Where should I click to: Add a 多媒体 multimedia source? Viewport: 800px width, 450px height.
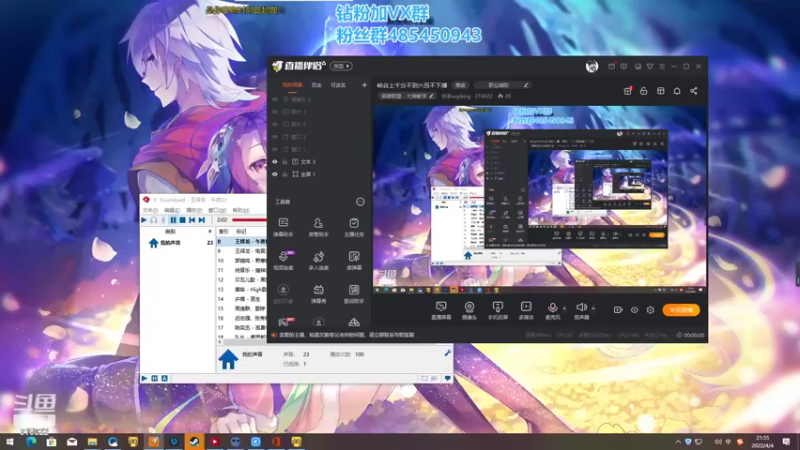[x=526, y=310]
